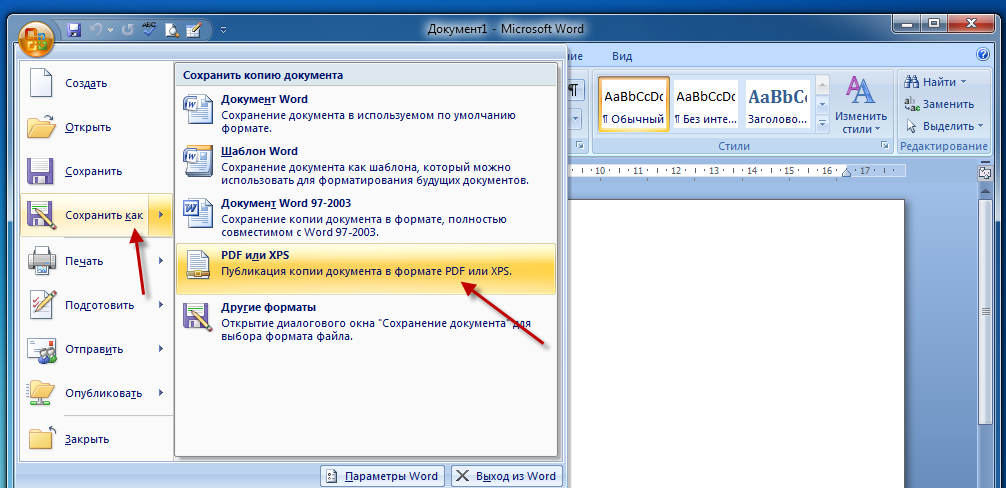Click into blank document page
Viewport: 1006px width, 488px height.
(736, 343)
